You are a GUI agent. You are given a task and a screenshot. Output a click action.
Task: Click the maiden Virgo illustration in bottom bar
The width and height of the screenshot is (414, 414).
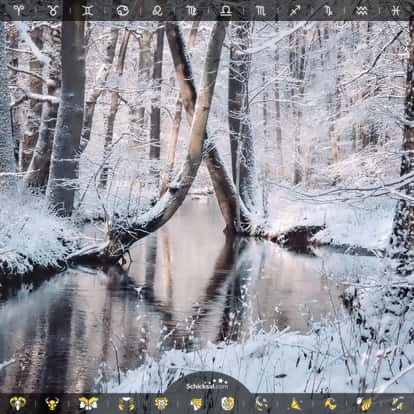point(197,404)
